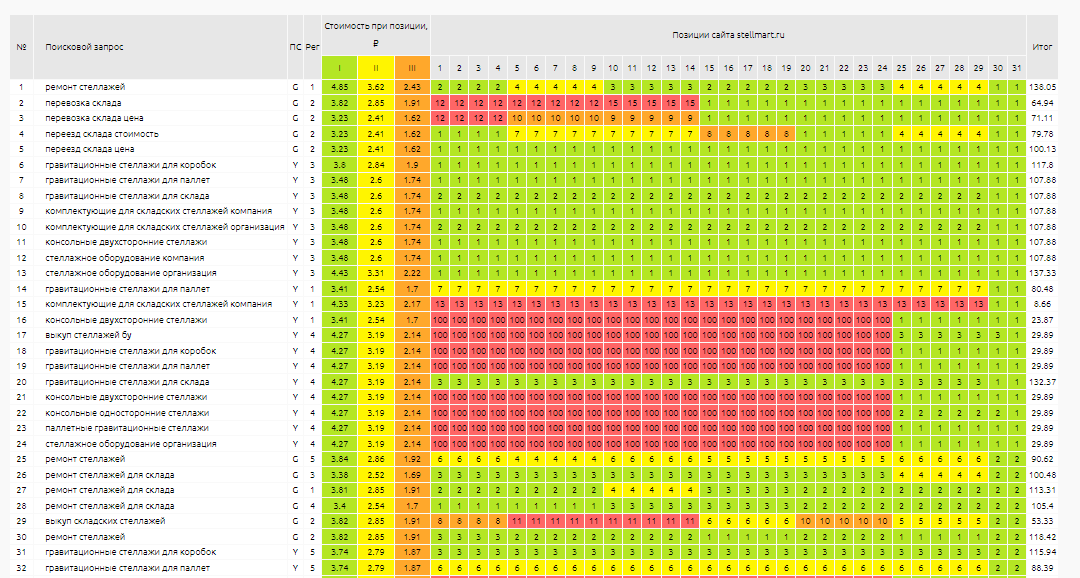Click the orange 'III' position cost header
The image size is (1080, 578).
[x=413, y=68]
